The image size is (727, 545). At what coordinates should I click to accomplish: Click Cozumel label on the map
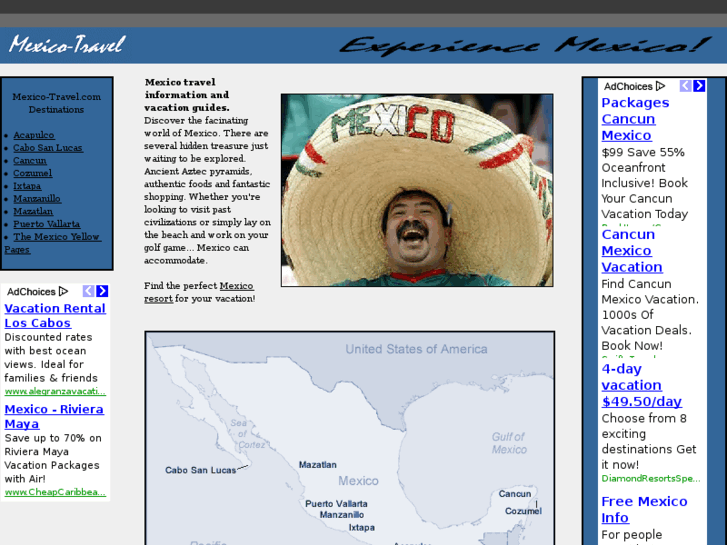[x=523, y=511]
